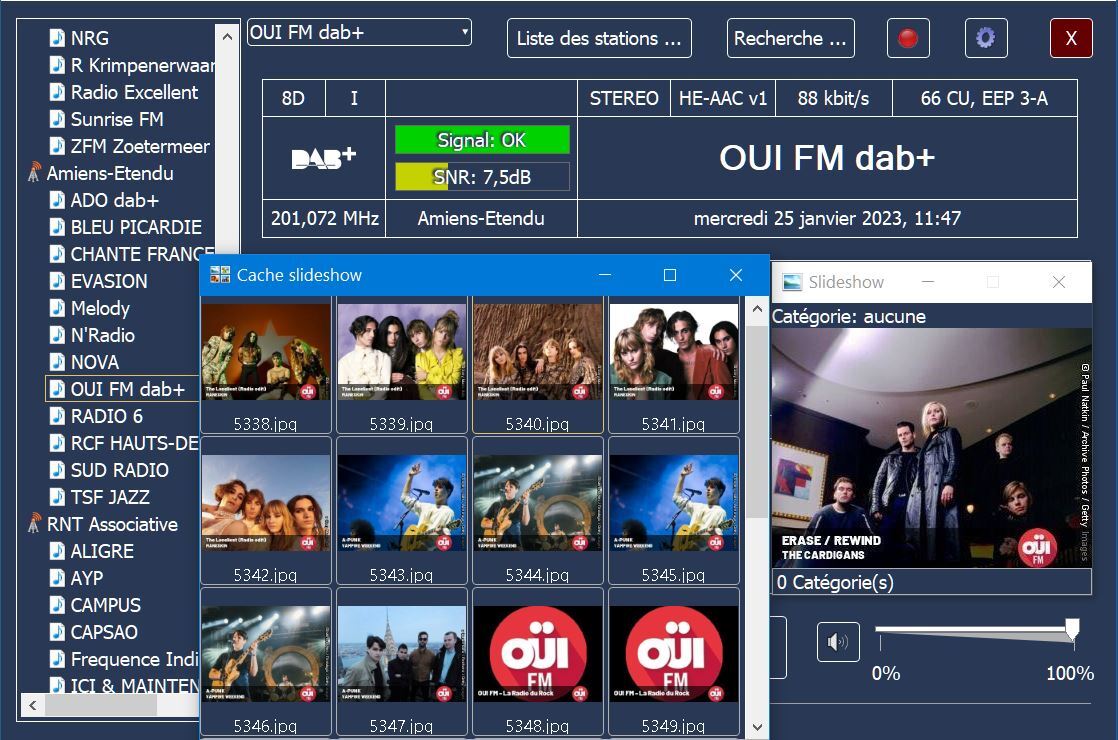1118x740 pixels.
Task: Click the RNT Associative ensemble antenna icon
Action: pos(33,524)
